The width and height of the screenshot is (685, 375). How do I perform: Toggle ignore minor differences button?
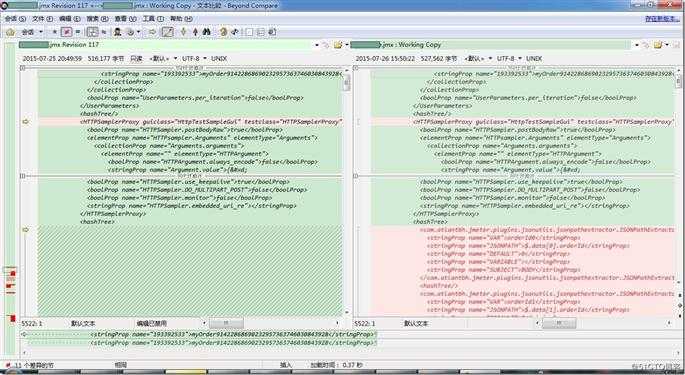click(104, 32)
